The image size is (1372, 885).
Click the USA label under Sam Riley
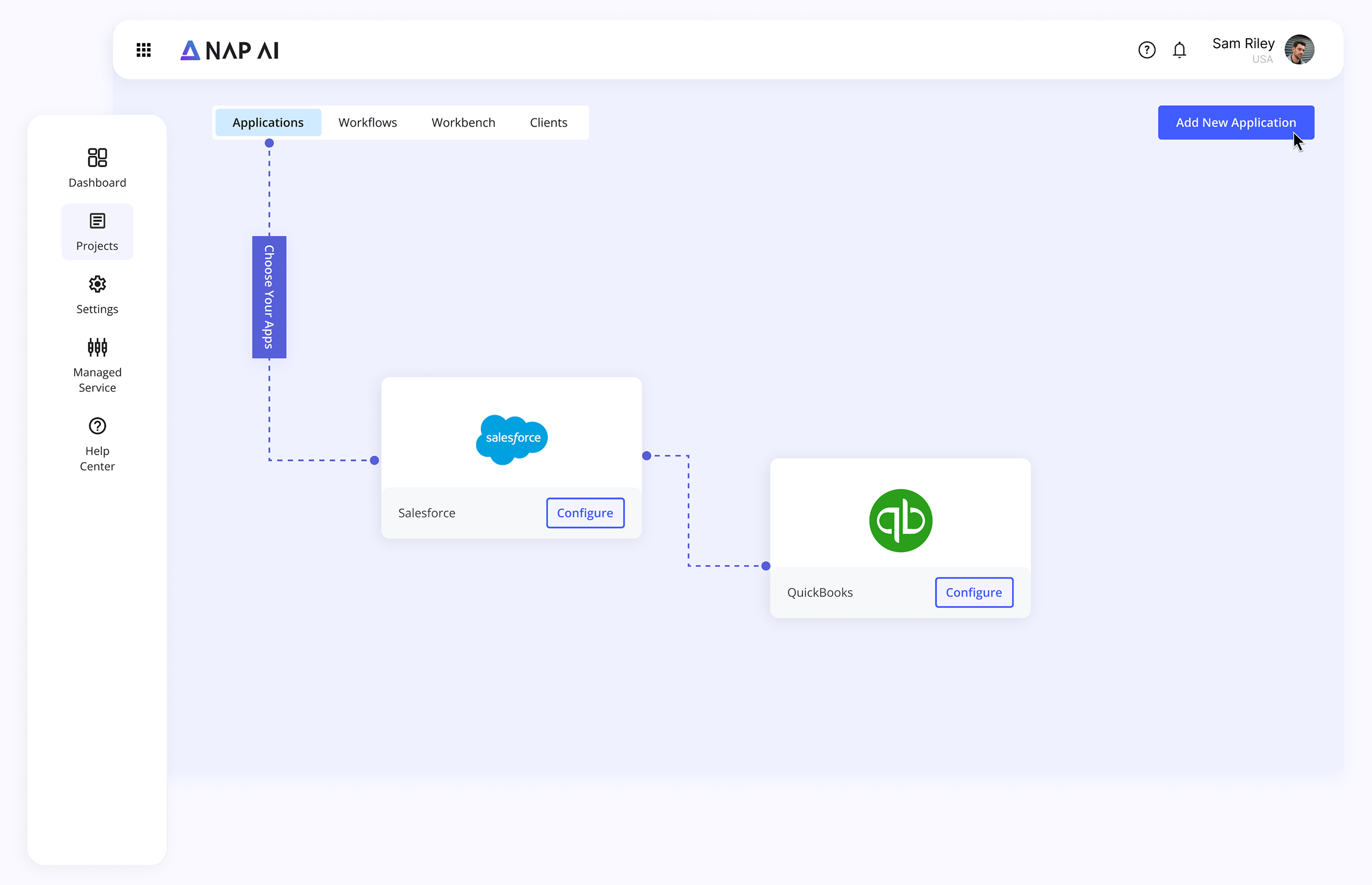pos(1262,59)
